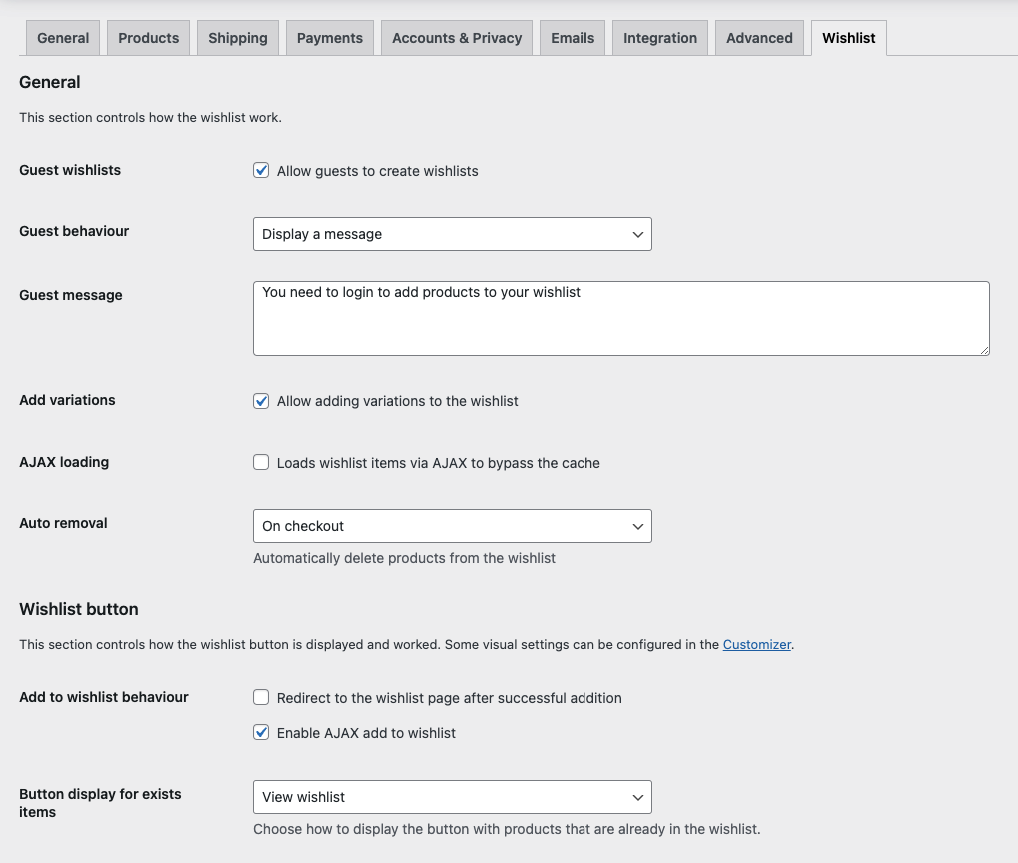Viewport: 1018px width, 863px height.
Task: Click the Customizer link
Action: (757, 645)
